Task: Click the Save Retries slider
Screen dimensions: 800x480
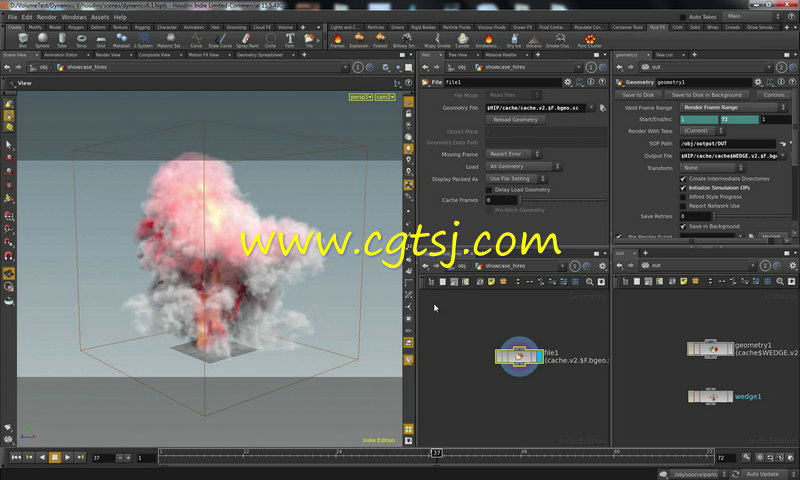Action: pyautogui.click(x=752, y=217)
